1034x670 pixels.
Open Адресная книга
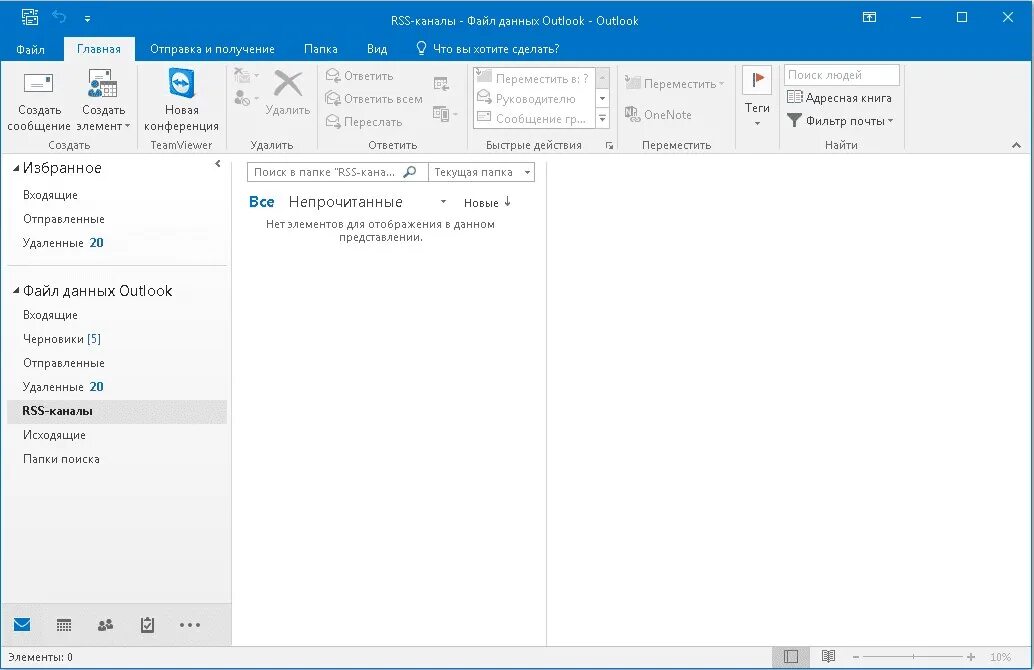(839, 98)
